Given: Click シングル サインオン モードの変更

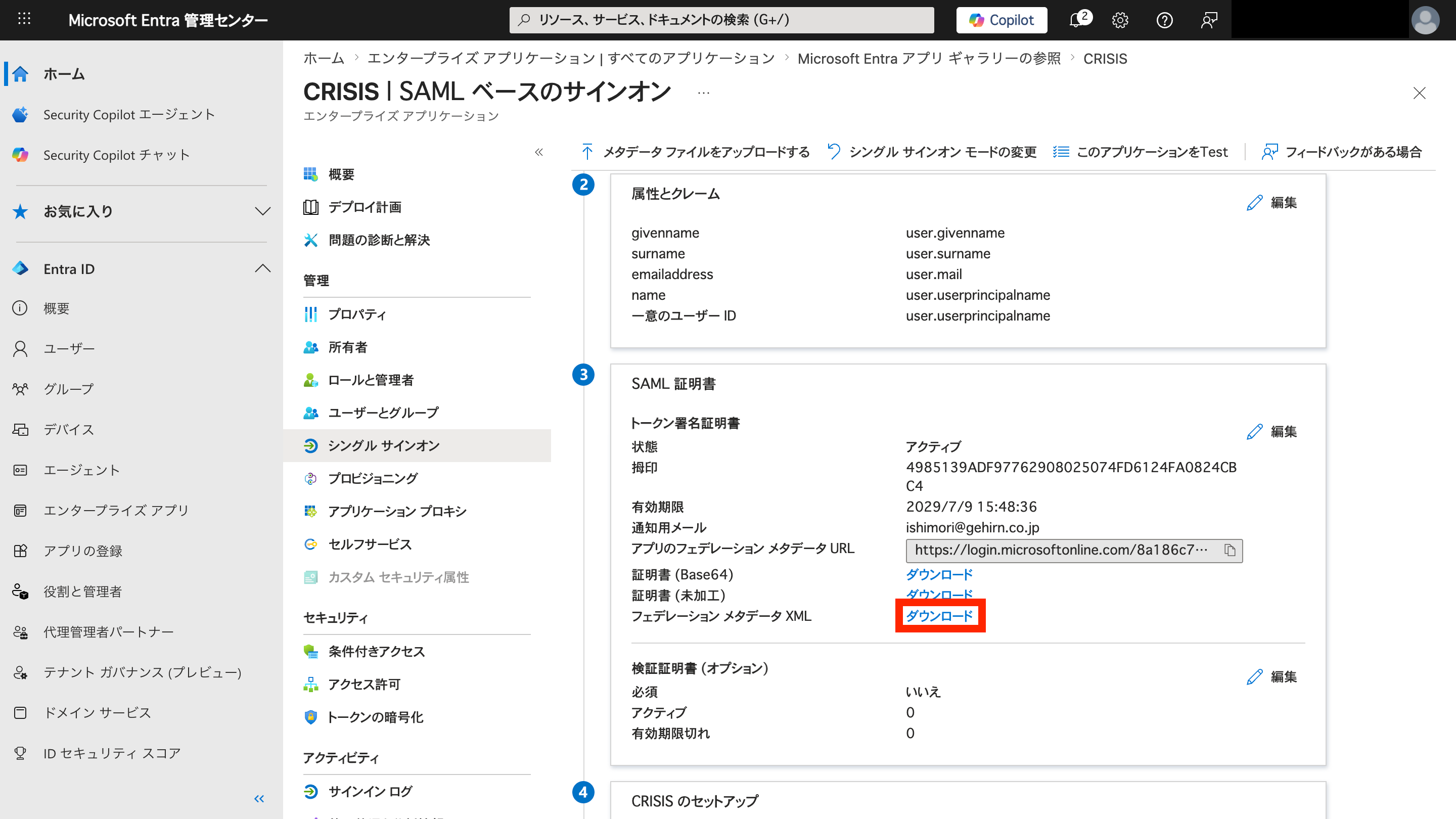Looking at the screenshot, I should 931,152.
